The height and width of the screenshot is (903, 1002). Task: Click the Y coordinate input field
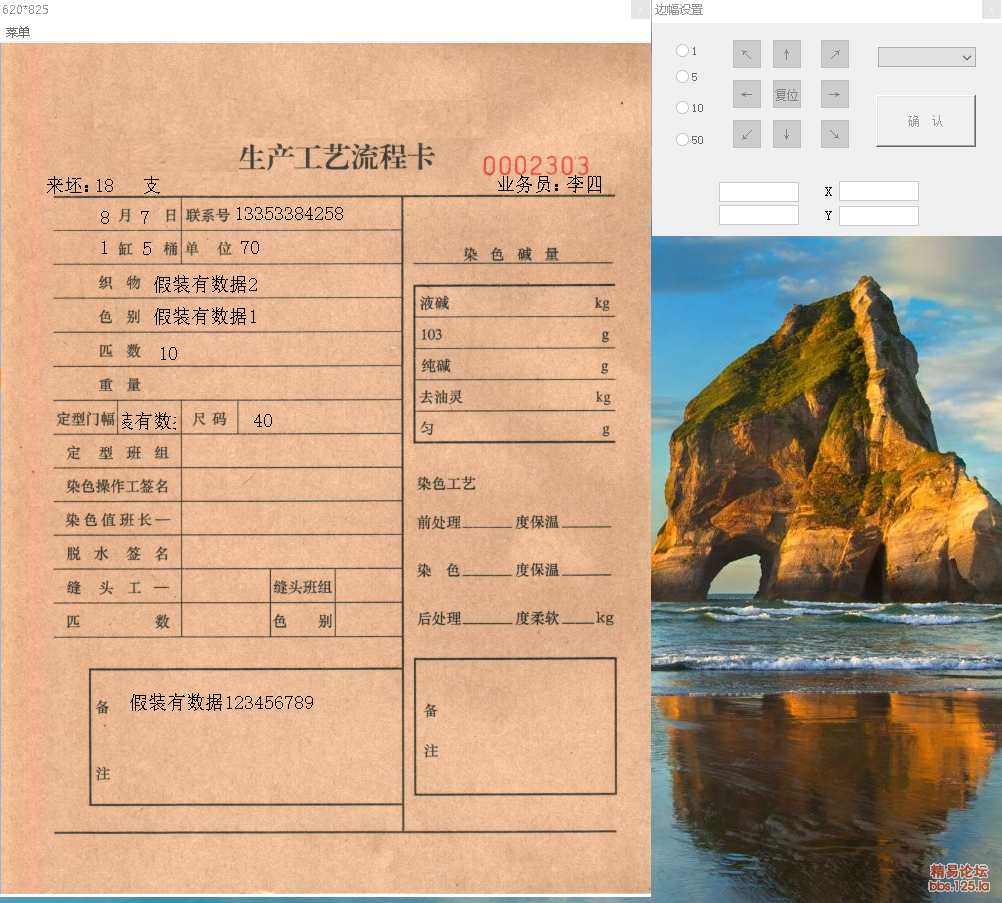[878, 215]
